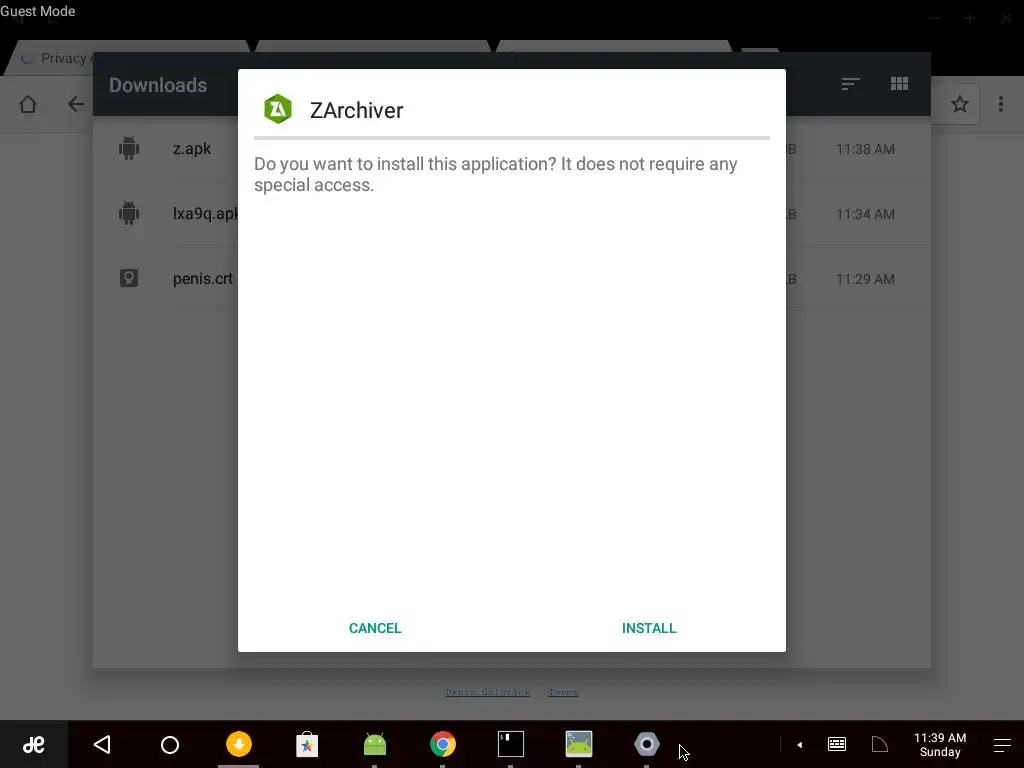Screen dimensions: 1024x768
Task: Open Chrome in taskbar
Action: [x=443, y=744]
